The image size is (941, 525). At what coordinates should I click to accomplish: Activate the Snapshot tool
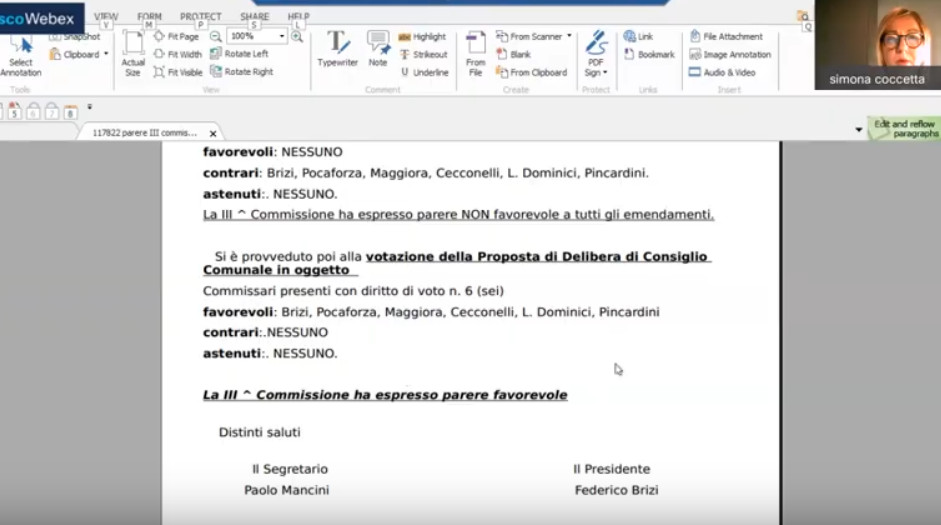coord(76,37)
